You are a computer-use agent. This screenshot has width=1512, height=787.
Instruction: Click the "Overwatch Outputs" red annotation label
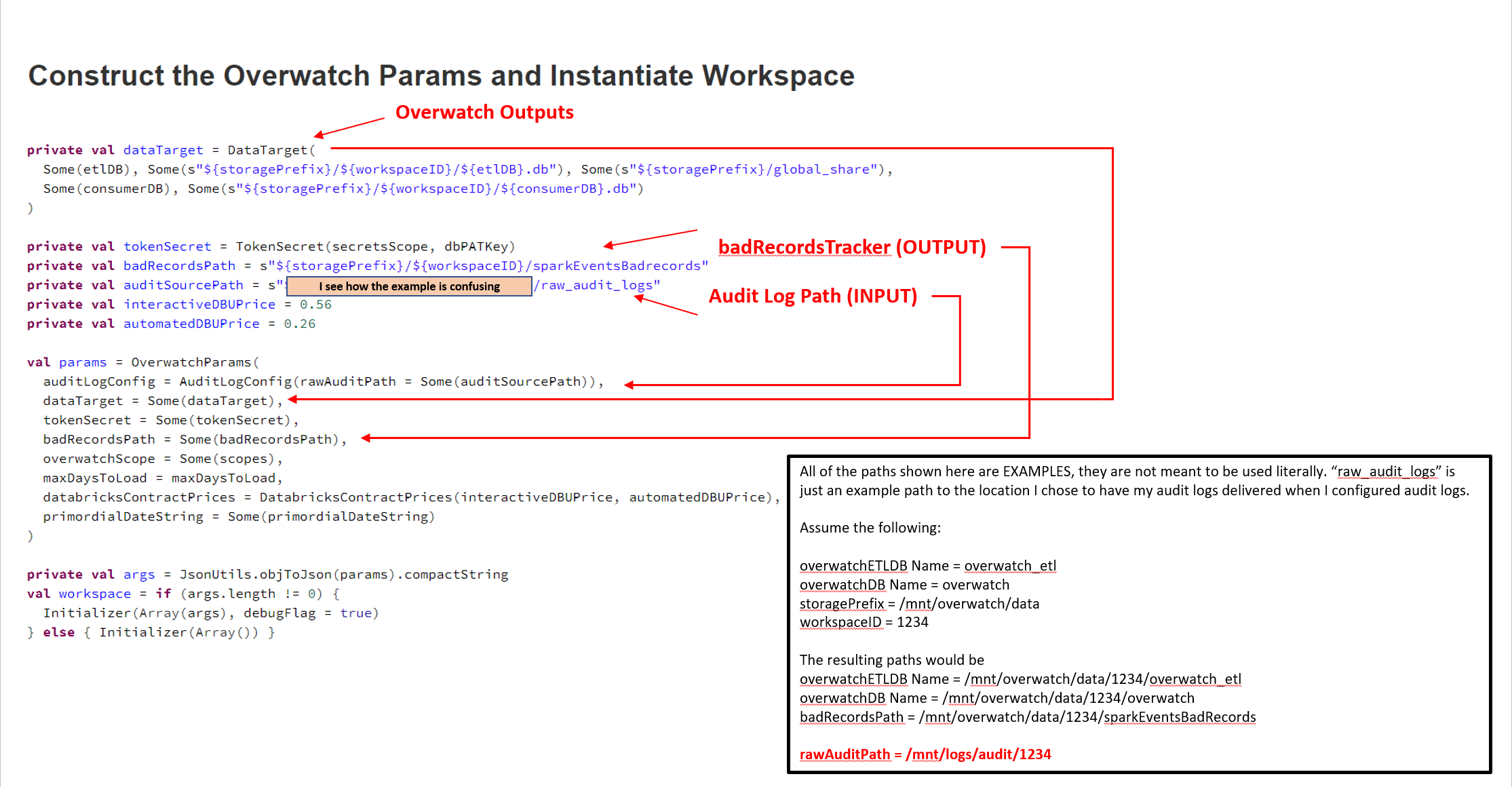484,112
